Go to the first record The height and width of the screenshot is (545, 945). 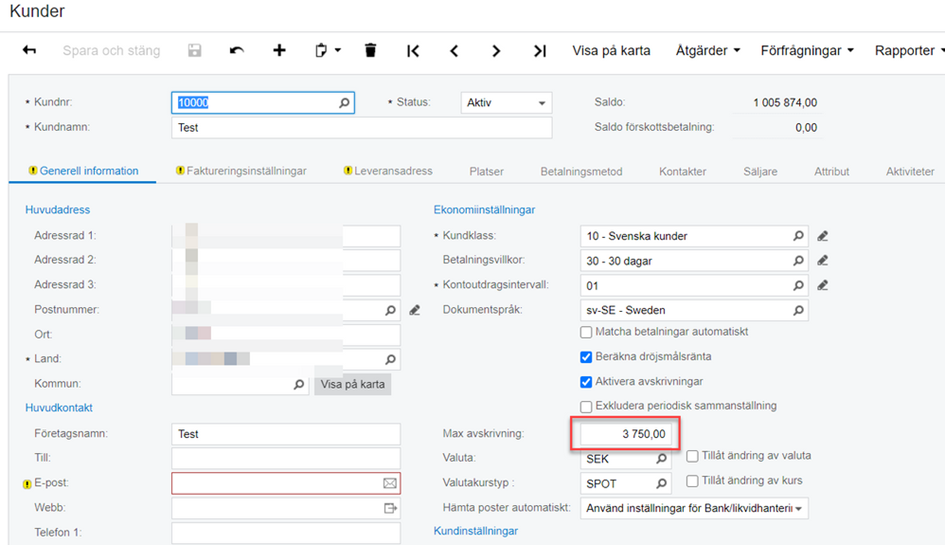coord(412,51)
